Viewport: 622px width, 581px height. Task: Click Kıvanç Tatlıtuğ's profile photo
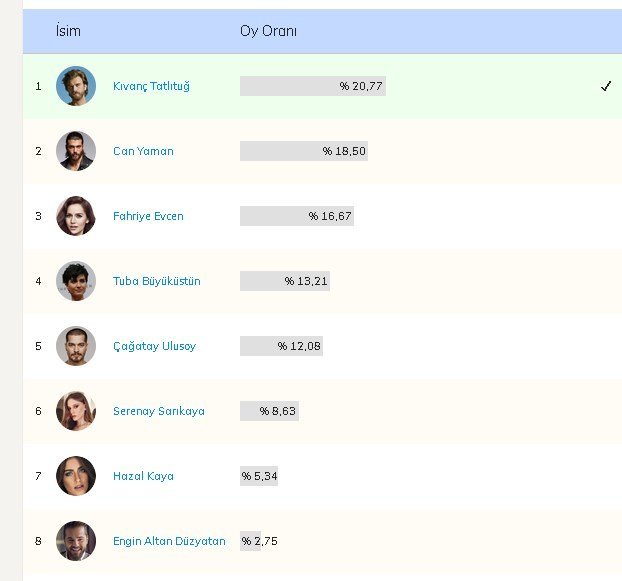pos(76,86)
